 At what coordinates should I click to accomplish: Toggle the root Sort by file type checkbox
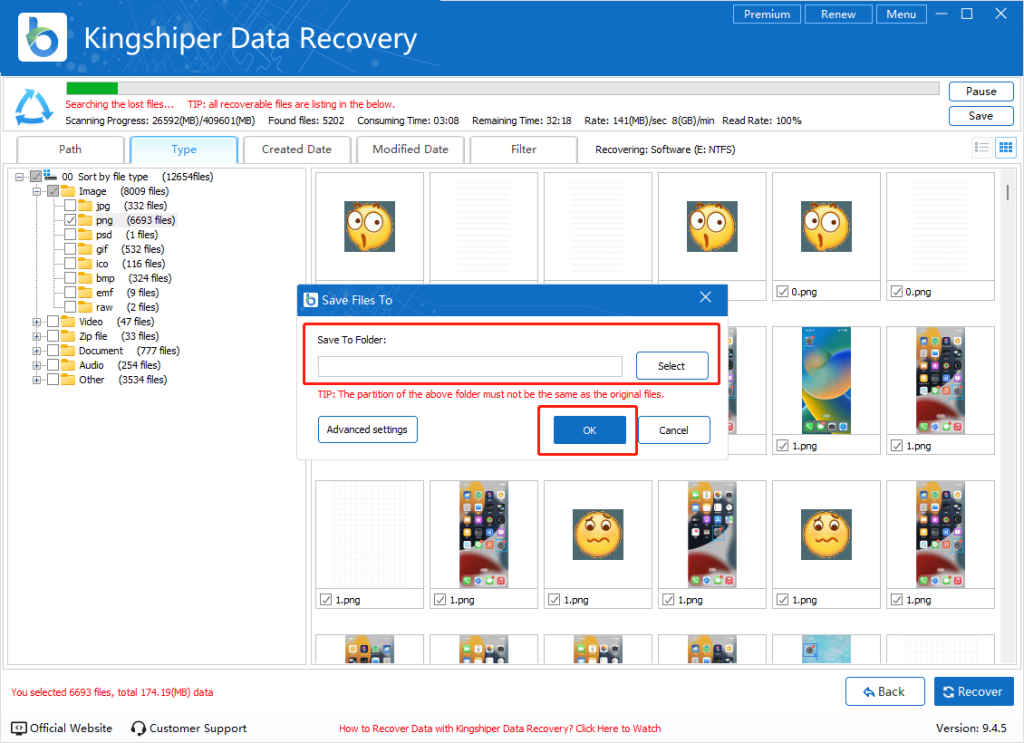coord(36,176)
